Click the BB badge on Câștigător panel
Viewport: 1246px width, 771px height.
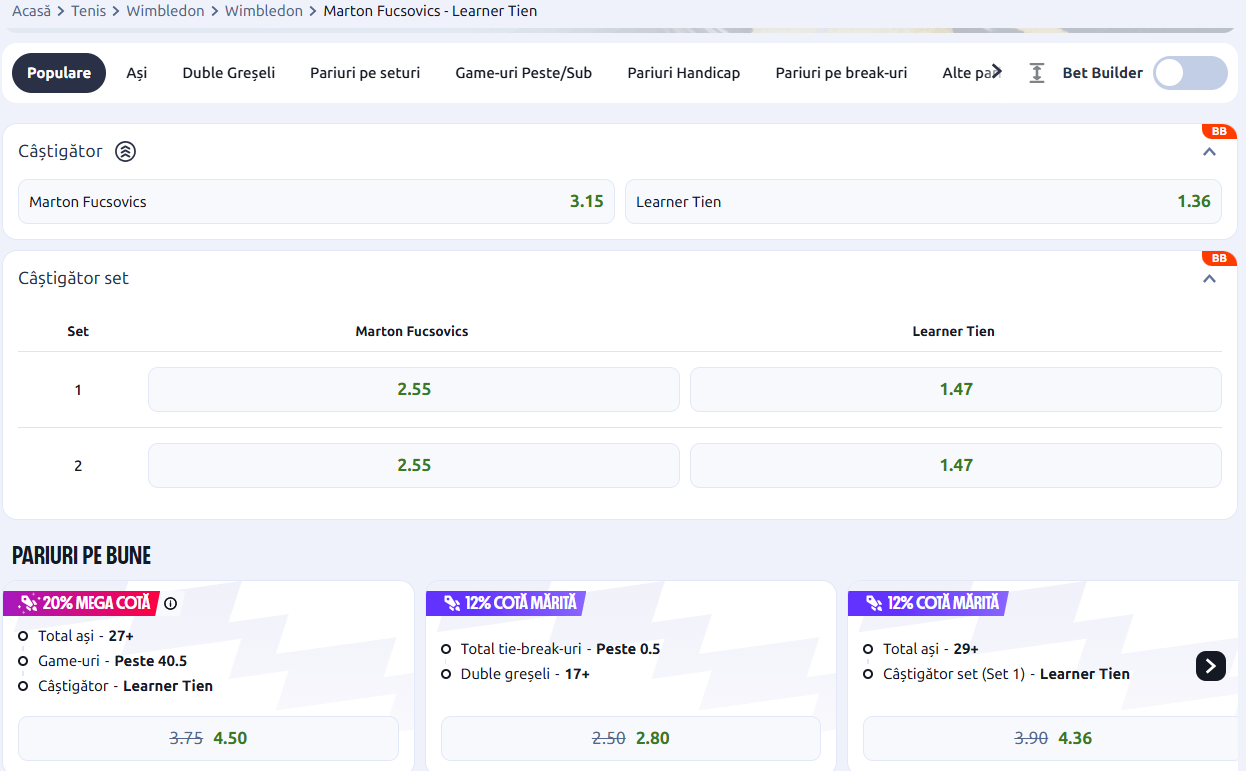pos(1219,131)
